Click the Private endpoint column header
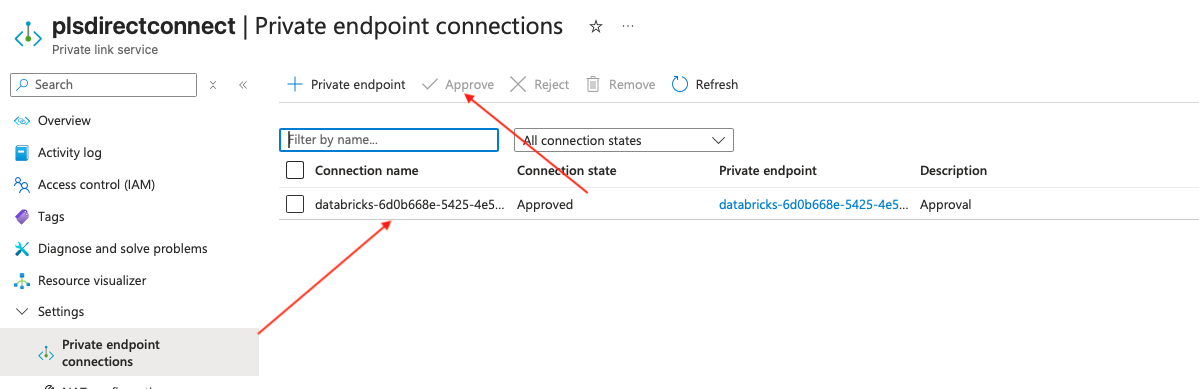 point(768,170)
